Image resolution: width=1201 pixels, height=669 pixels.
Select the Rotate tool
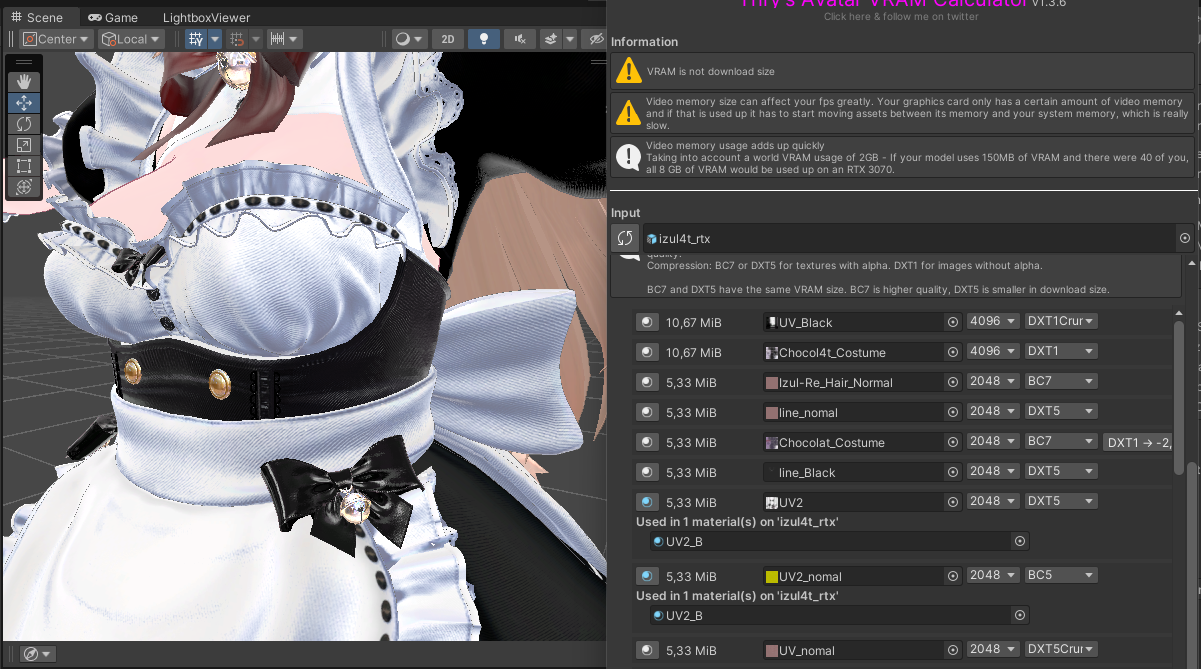pos(24,124)
